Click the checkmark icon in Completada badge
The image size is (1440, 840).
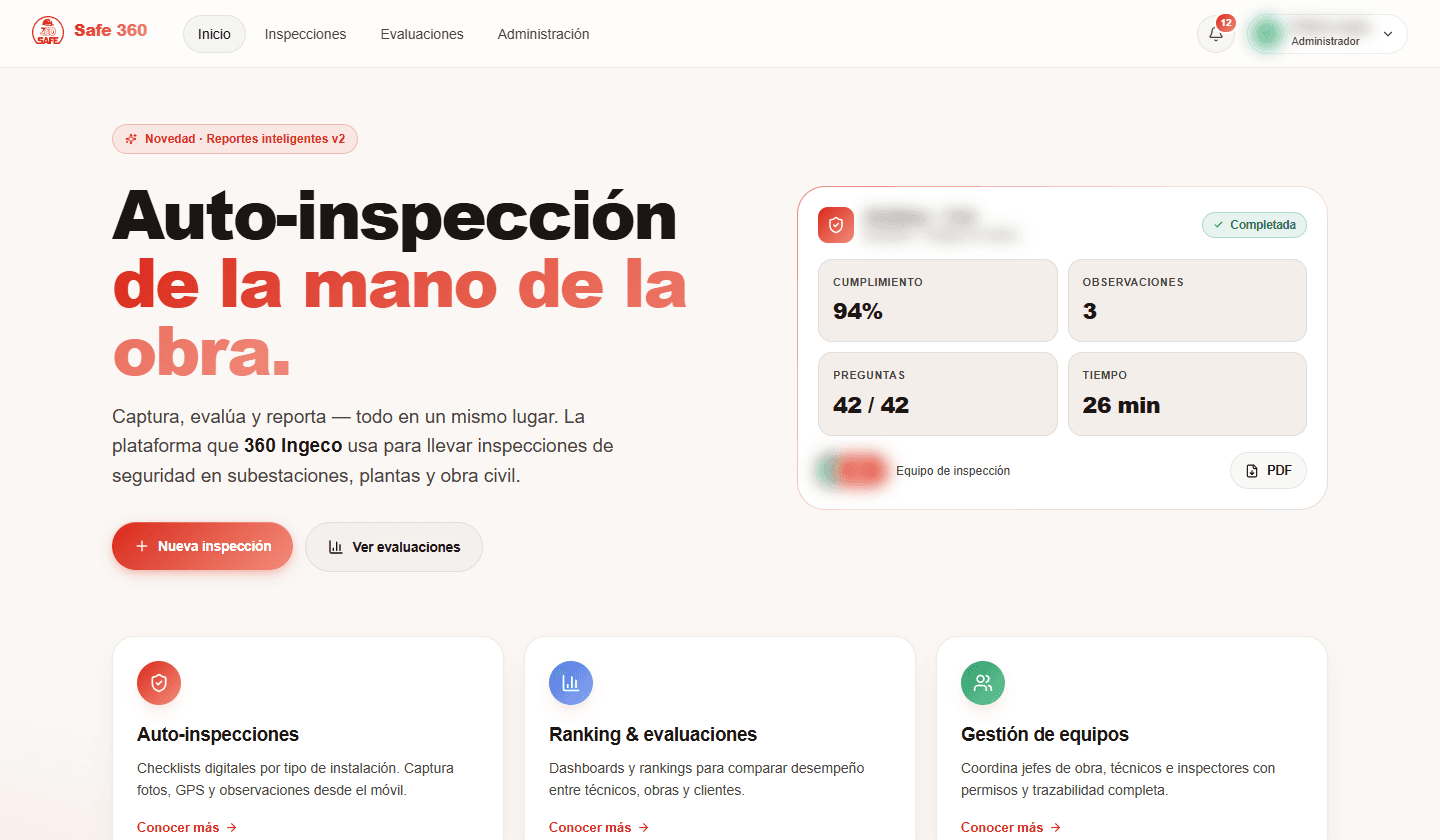1218,225
